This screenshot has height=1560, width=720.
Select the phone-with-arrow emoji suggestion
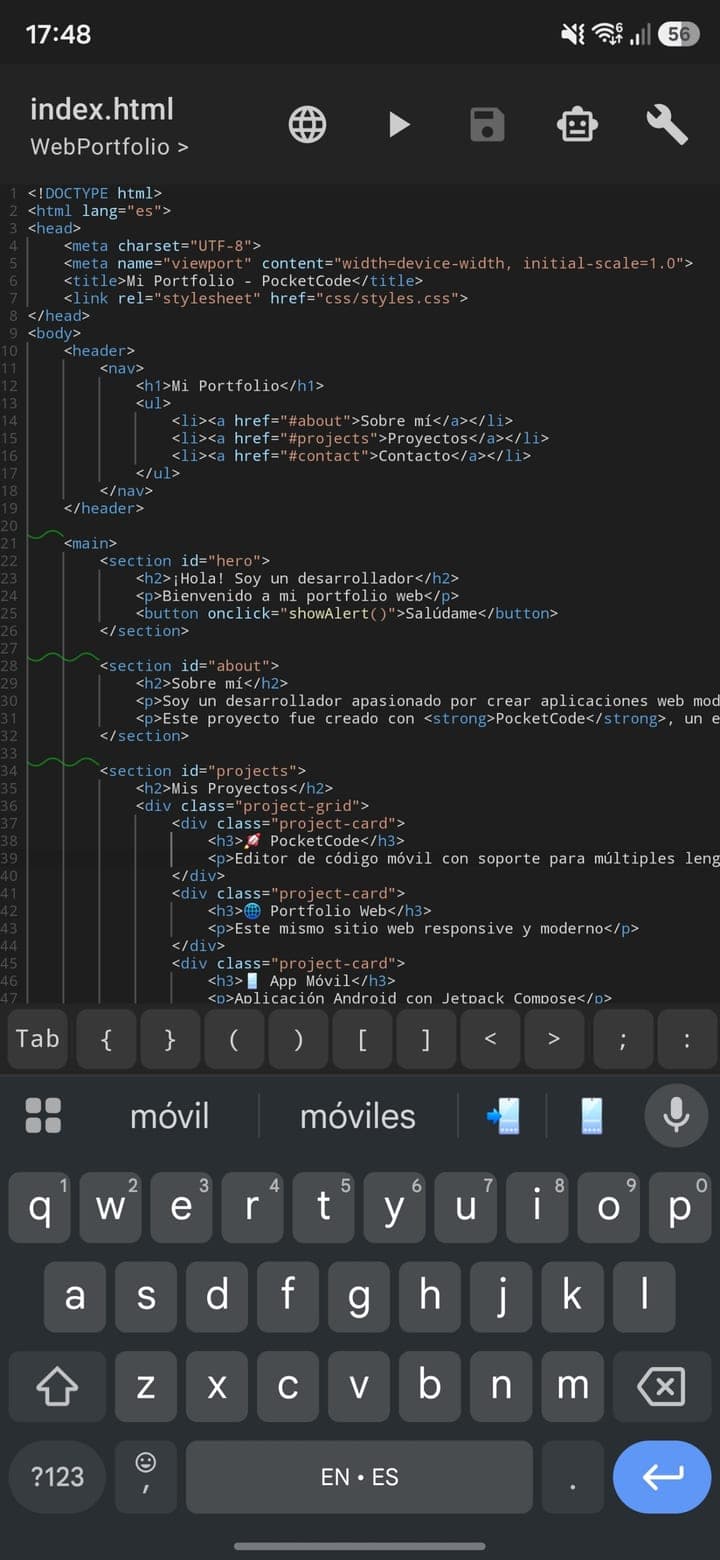[503, 1116]
